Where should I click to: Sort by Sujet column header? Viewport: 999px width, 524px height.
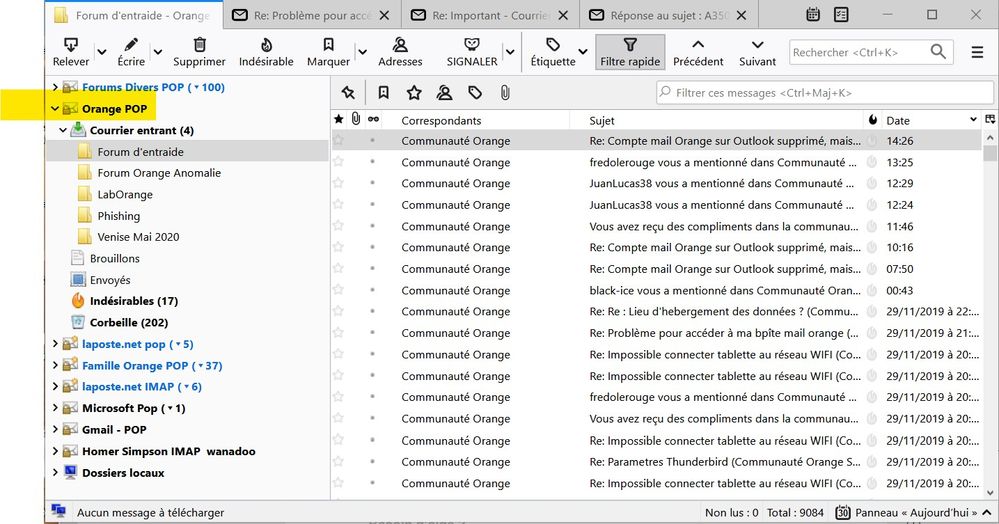[x=716, y=120]
